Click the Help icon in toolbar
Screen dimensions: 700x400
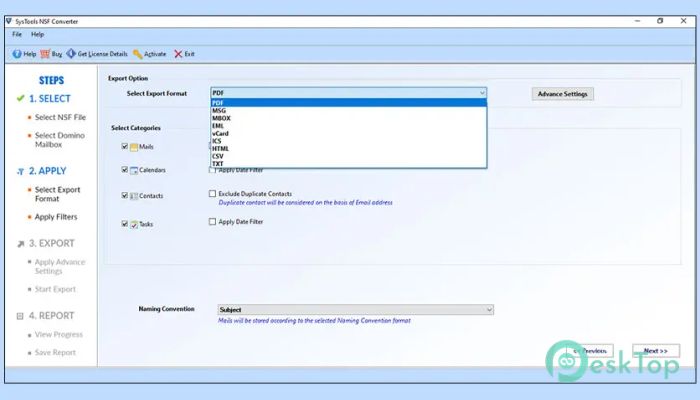tap(17, 54)
